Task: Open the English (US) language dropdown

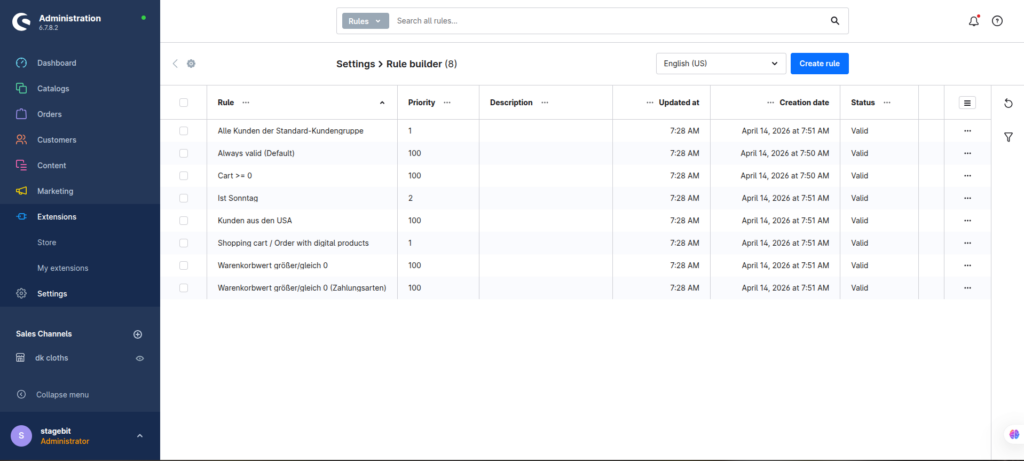Action: tap(721, 63)
